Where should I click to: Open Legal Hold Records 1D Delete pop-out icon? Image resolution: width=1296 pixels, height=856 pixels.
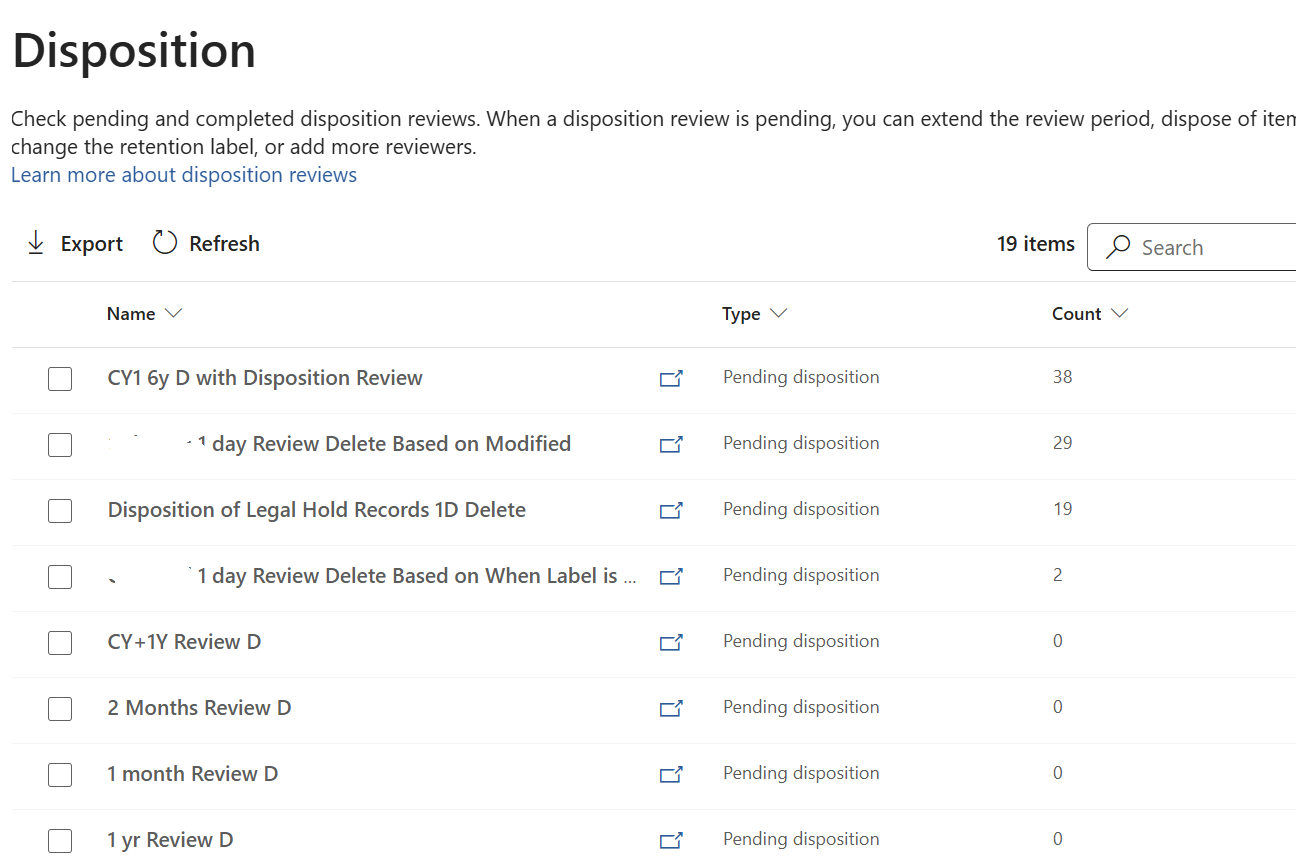[671, 510]
